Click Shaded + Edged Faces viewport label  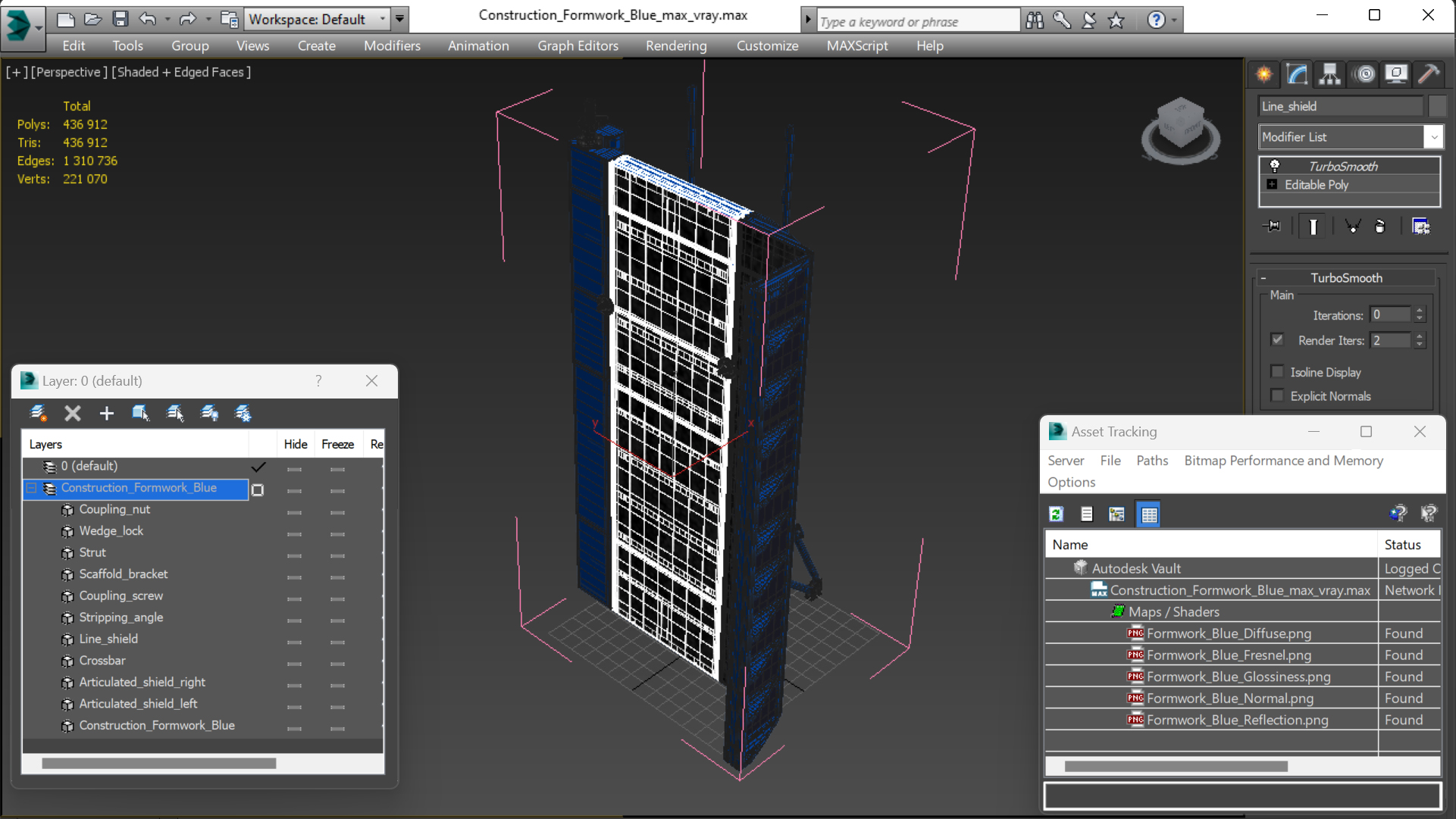click(181, 72)
